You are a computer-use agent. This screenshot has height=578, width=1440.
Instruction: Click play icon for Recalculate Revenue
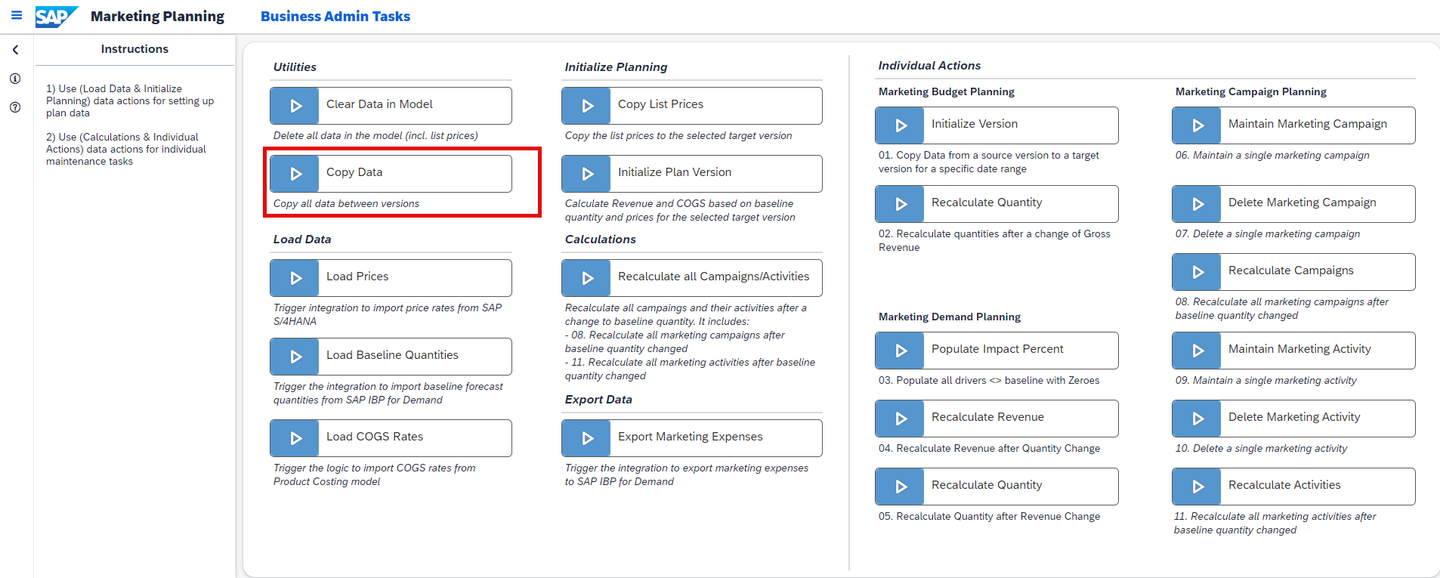coord(900,418)
